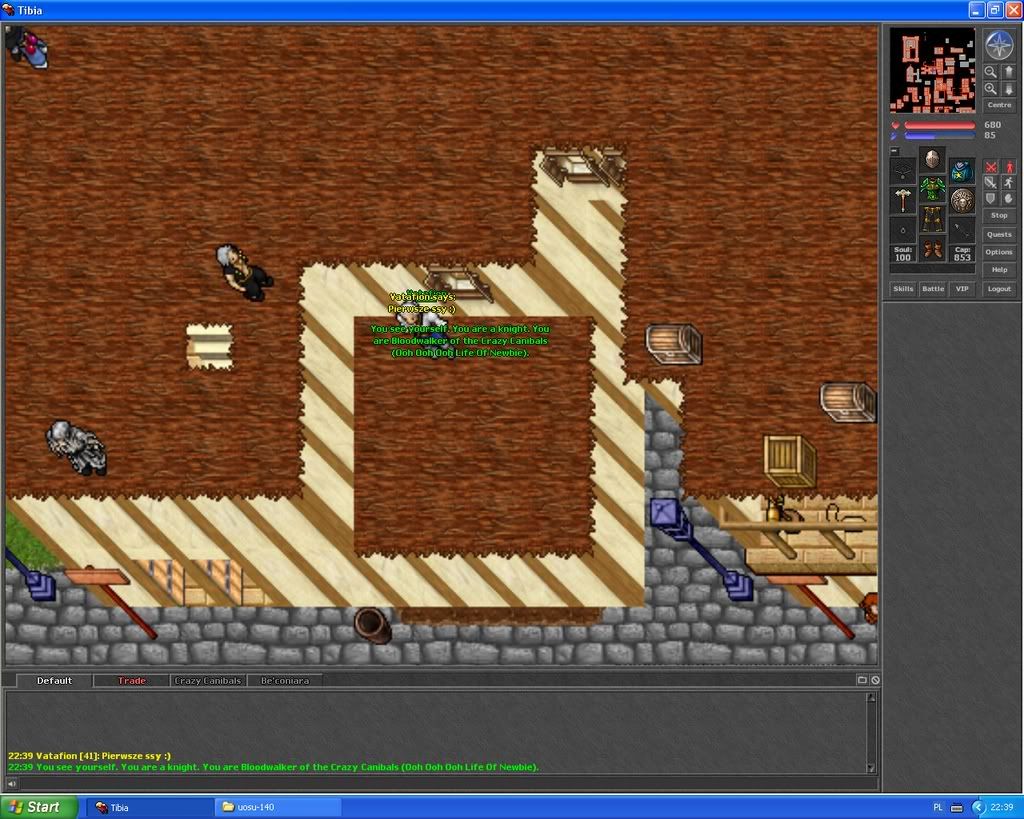Select the Tibia taskbar button

150,807
